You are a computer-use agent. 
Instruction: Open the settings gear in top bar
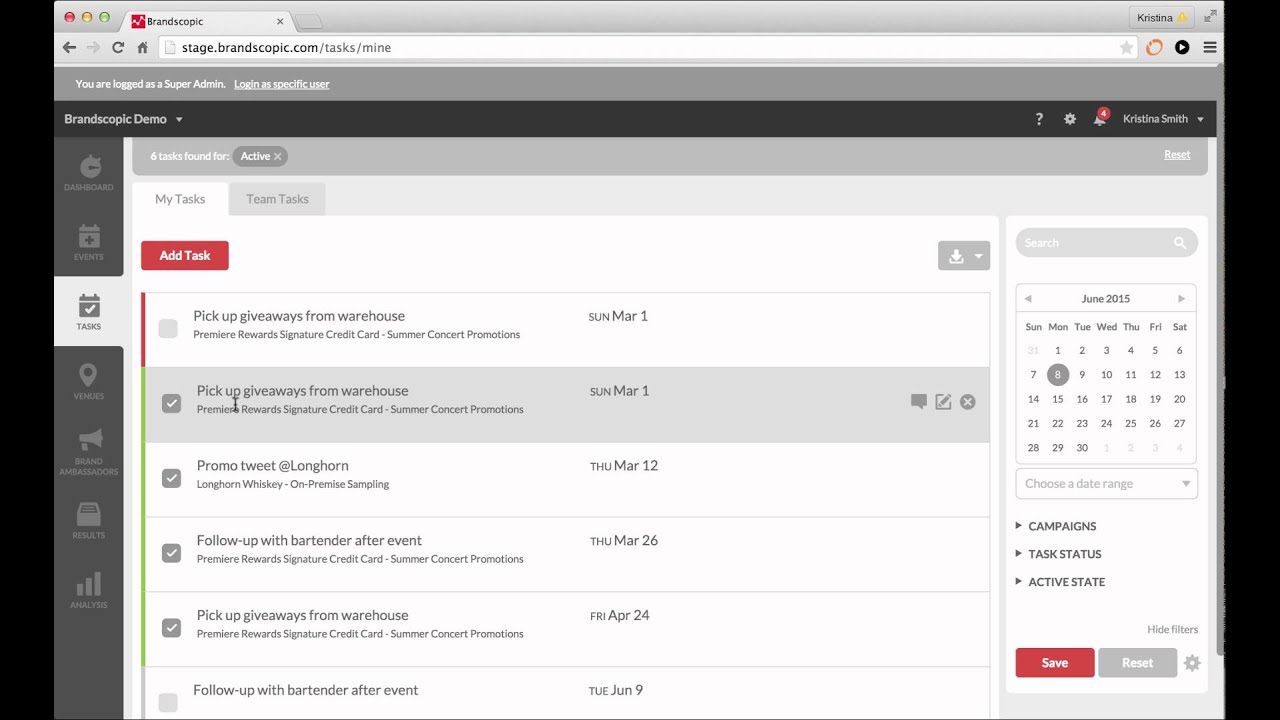click(x=1070, y=119)
